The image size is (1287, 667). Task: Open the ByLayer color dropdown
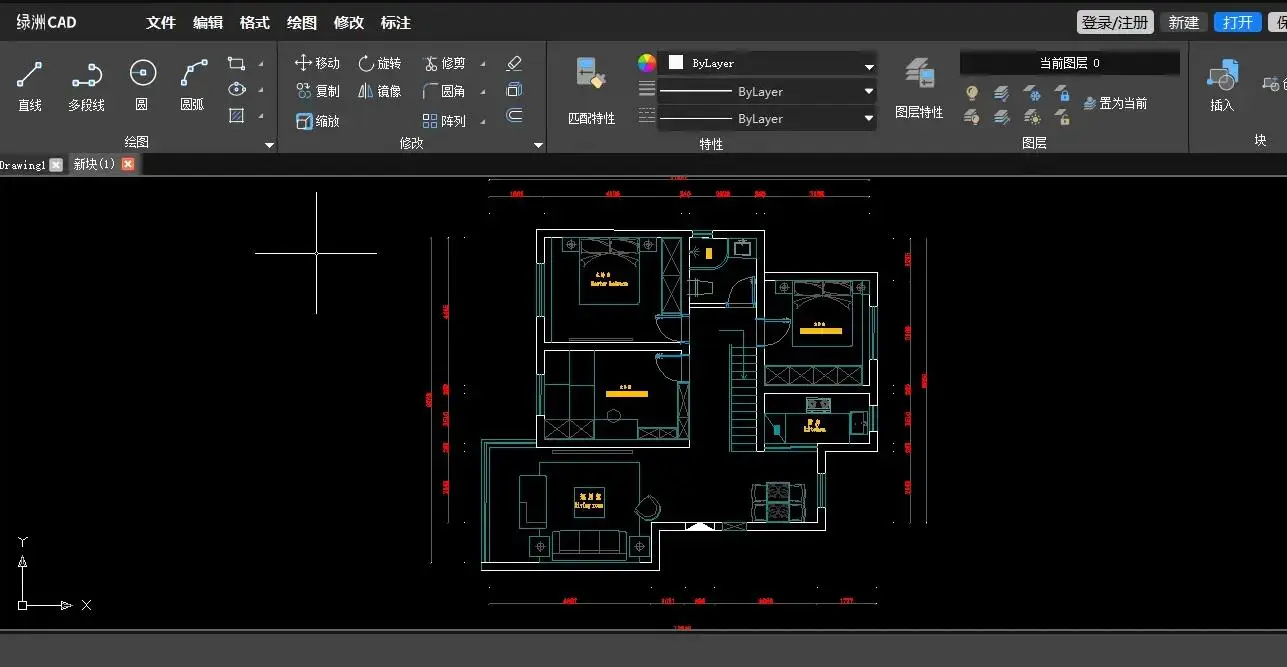coord(869,65)
